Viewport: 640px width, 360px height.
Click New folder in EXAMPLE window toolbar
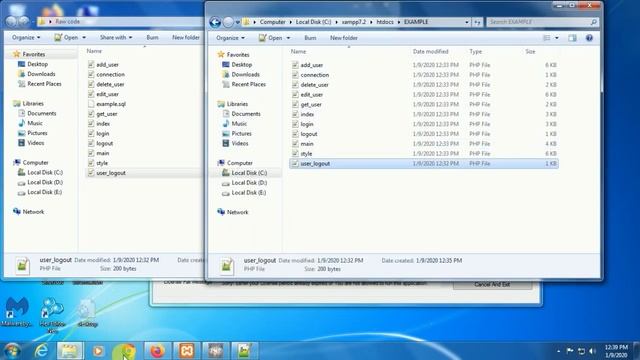pyautogui.click(x=344, y=38)
